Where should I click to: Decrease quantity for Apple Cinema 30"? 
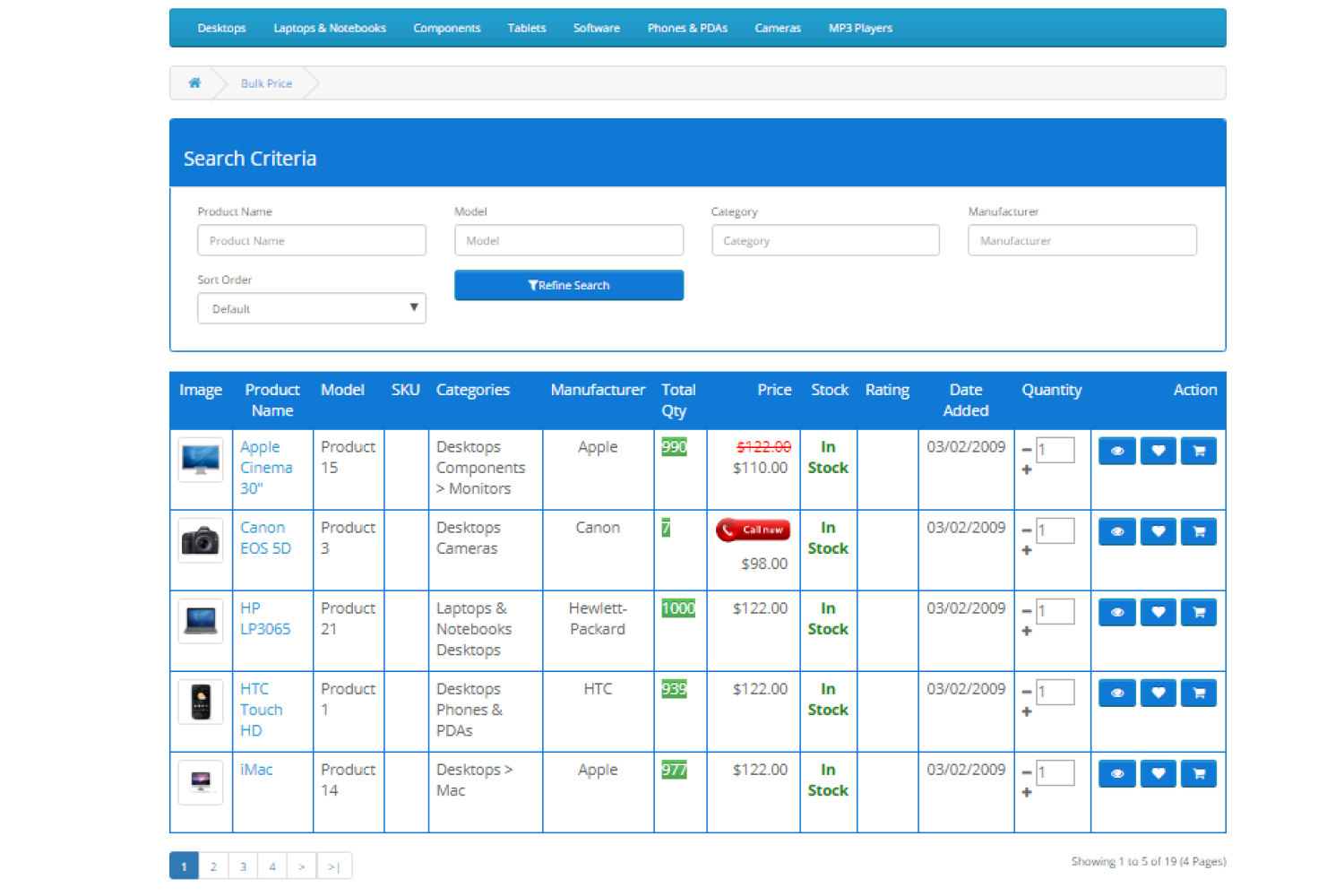click(x=1027, y=450)
